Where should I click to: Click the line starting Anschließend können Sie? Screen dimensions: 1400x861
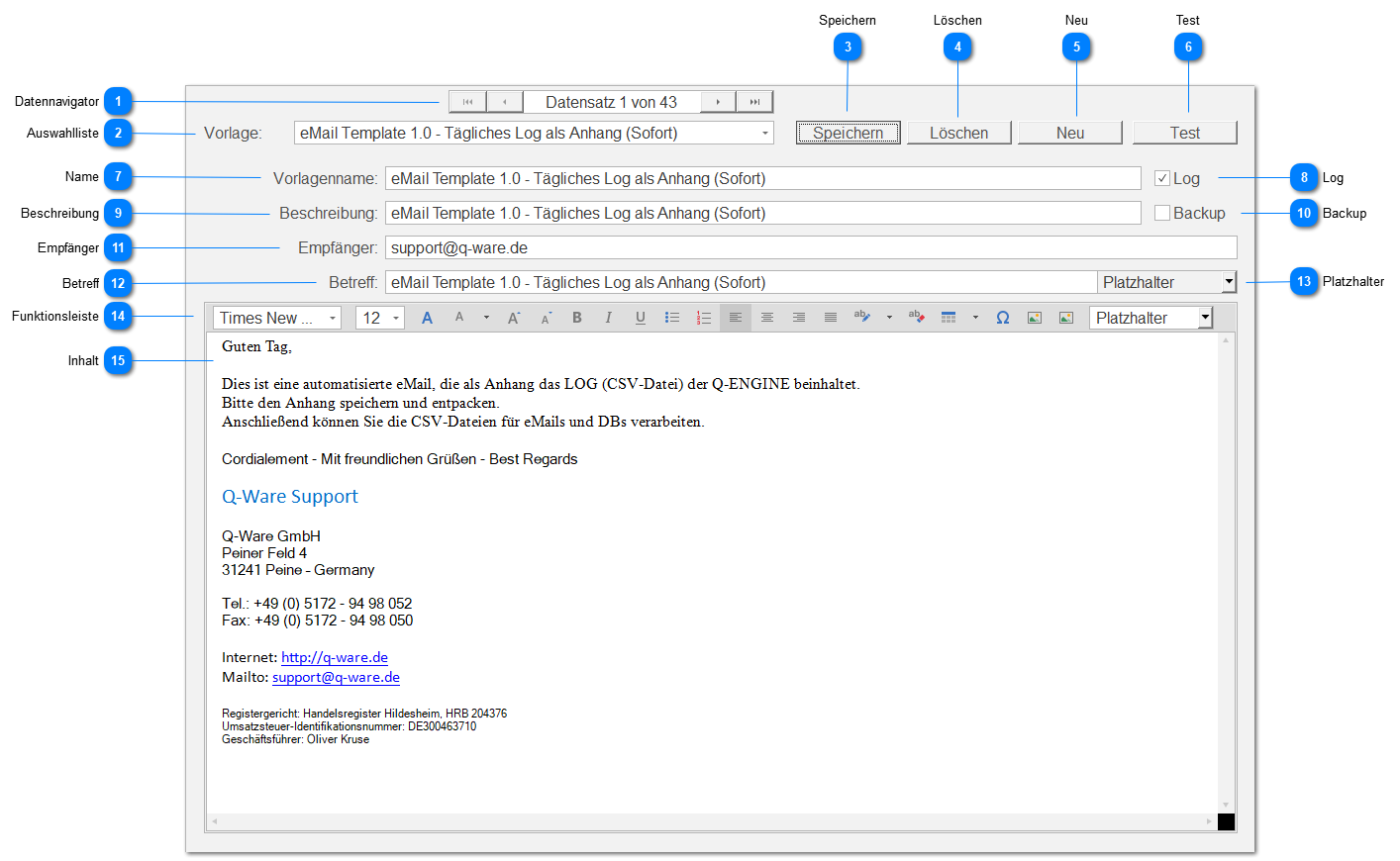point(463,422)
